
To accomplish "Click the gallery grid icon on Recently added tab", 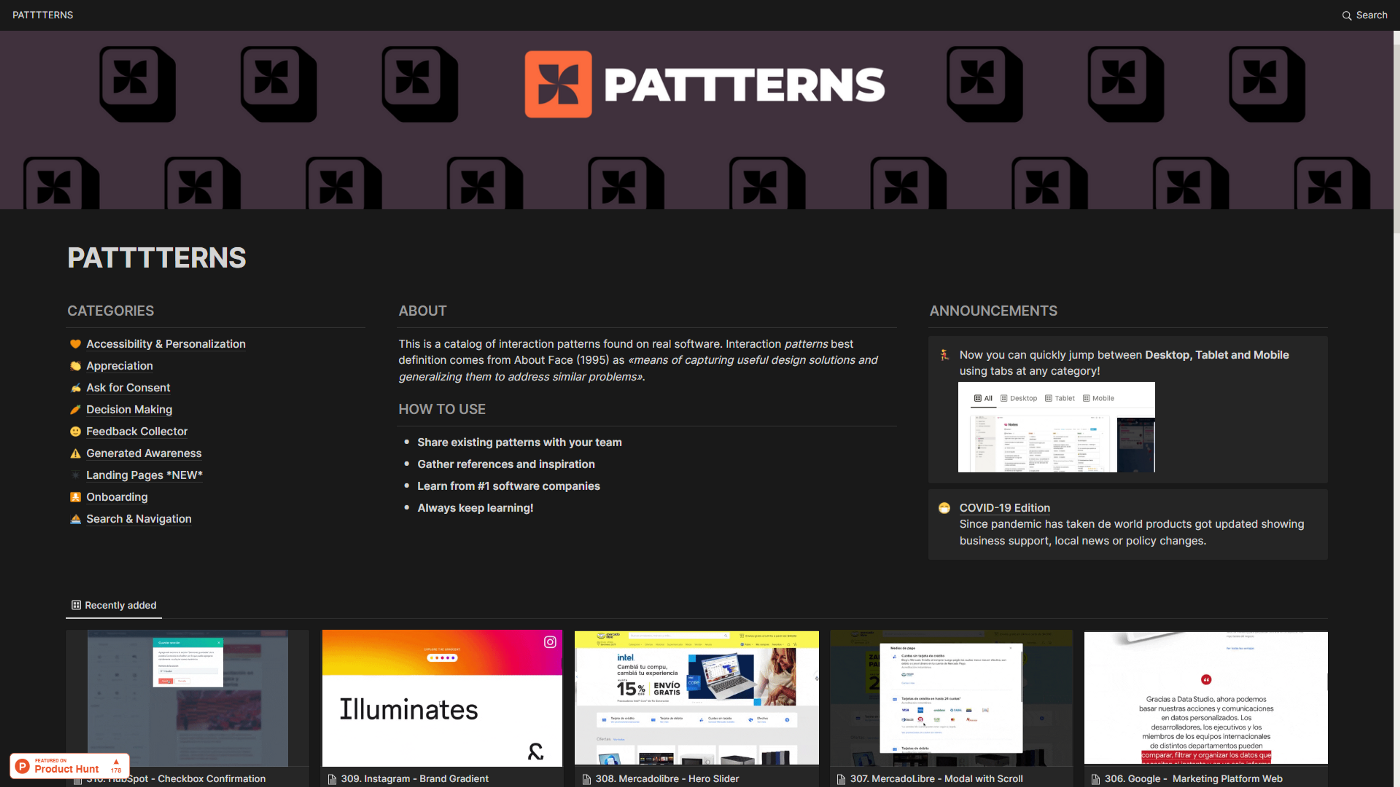I will (76, 605).
